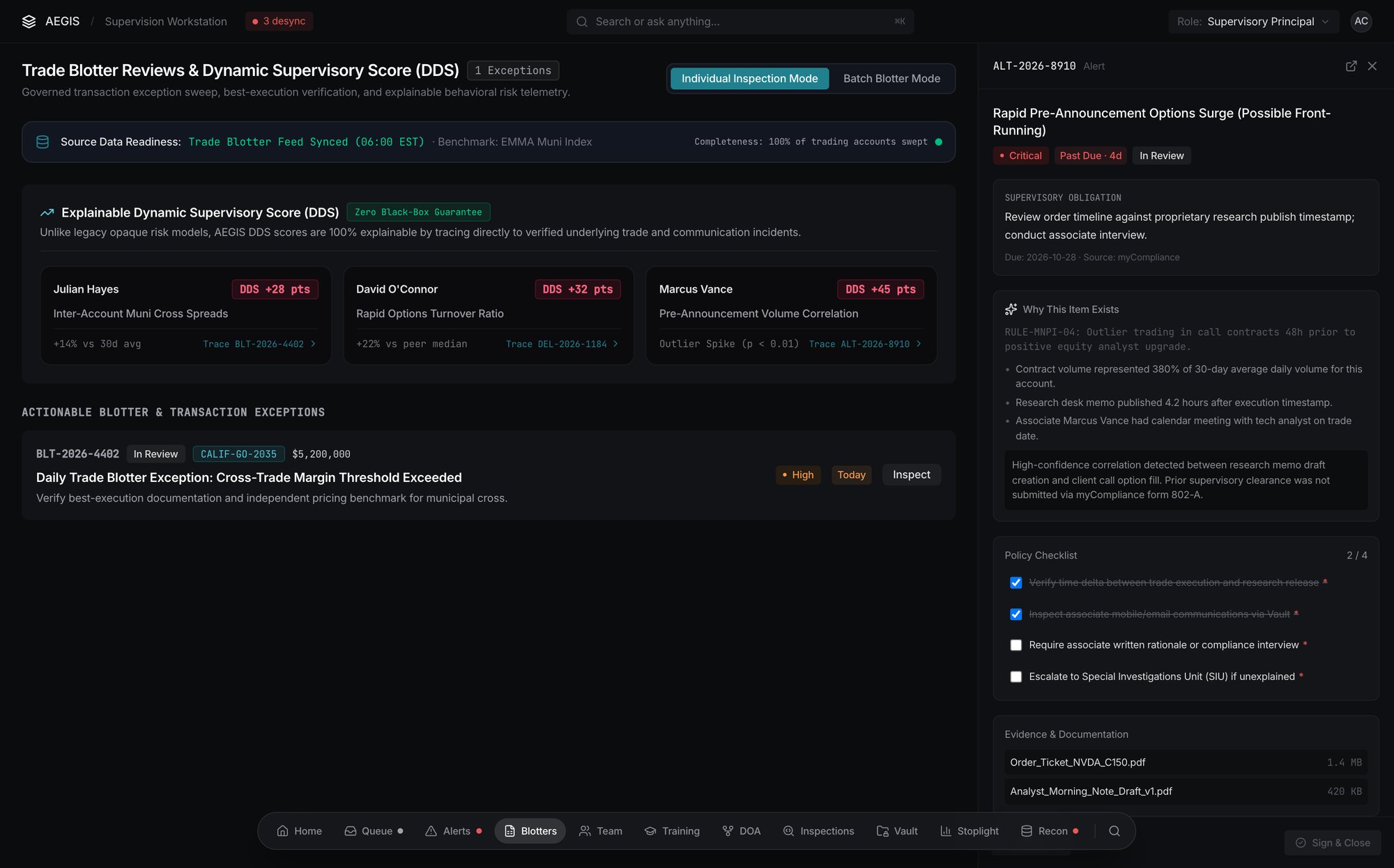1394x868 pixels.
Task: Open Analyst_Morning_Note_Draft_v1.pdf evidence file
Action: (1186, 791)
